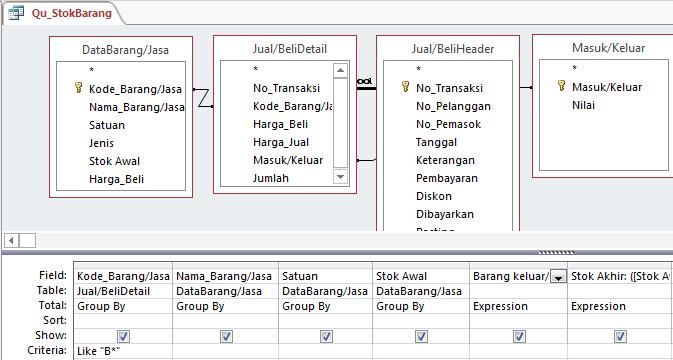
Task: Click scroll down arrow in Jual/BeliDetail list
Action: (340, 176)
